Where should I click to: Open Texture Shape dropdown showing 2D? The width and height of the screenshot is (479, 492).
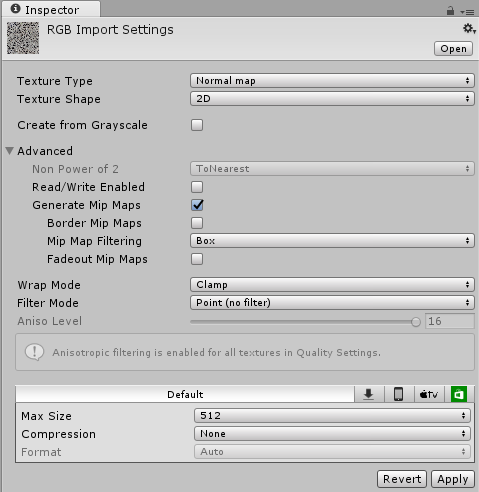tap(332, 99)
